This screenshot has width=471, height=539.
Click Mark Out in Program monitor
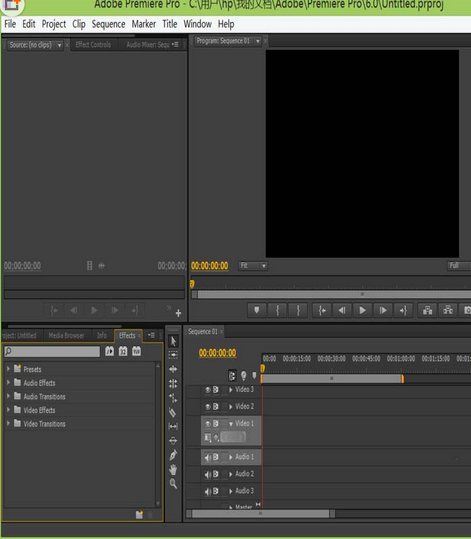(x=298, y=310)
